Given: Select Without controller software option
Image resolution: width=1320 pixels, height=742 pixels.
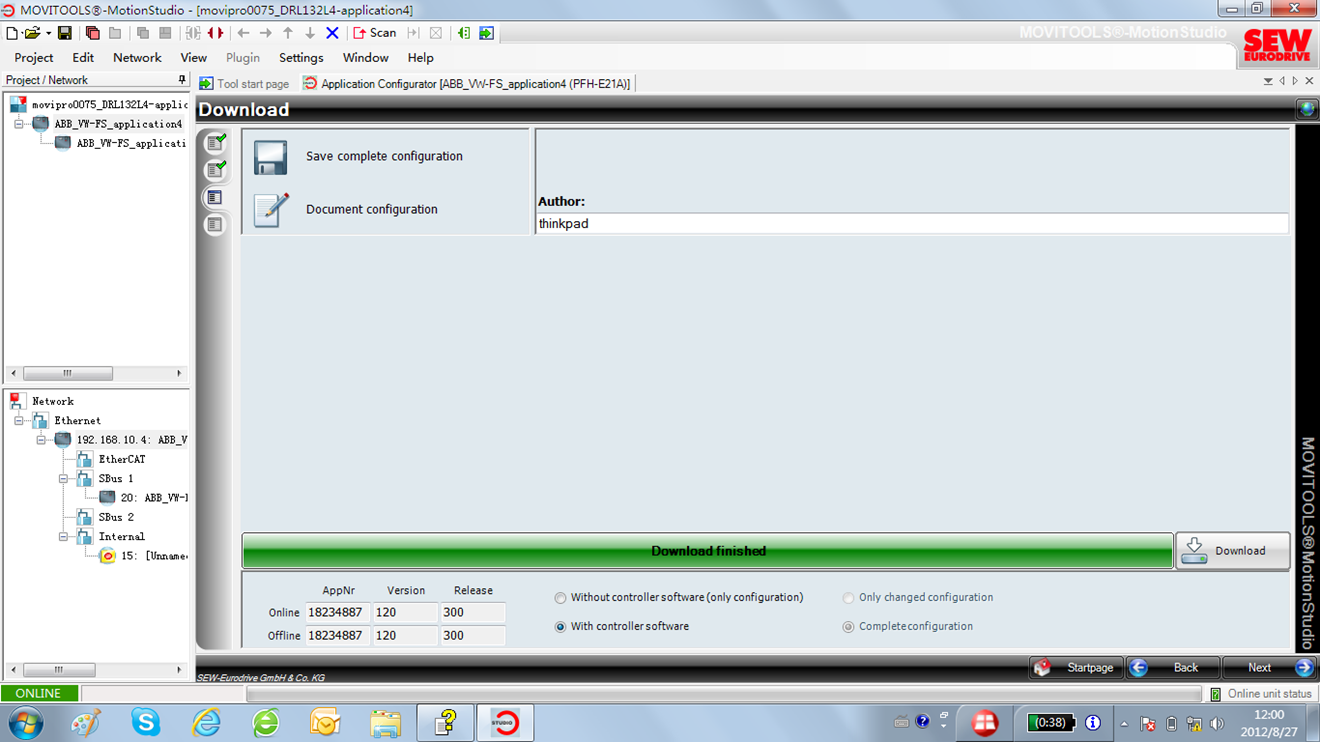Looking at the screenshot, I should pos(560,598).
